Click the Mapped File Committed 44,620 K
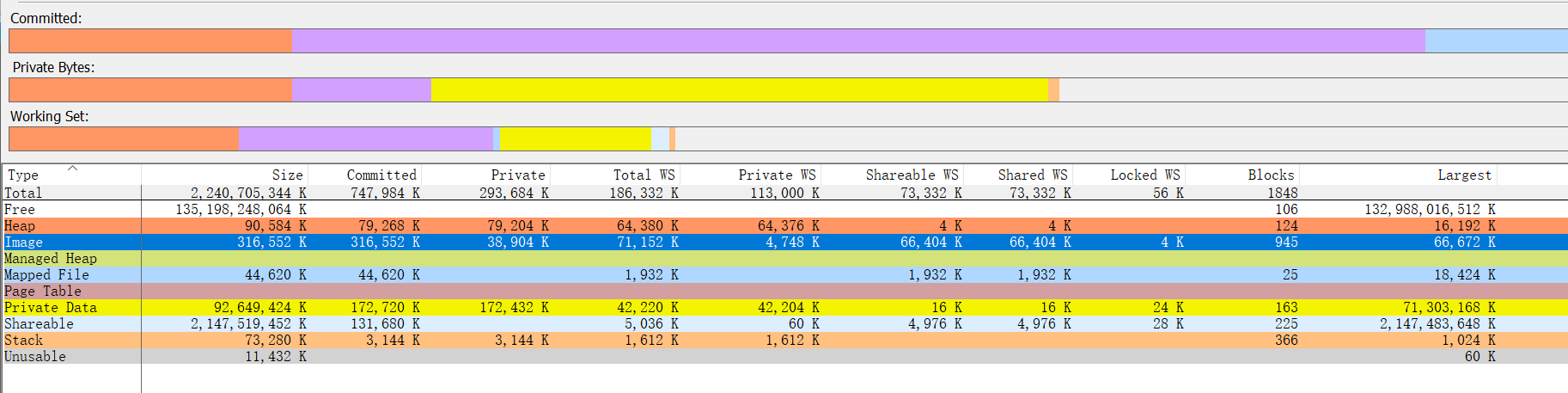Screen dimensions: 1568x393 coord(389,274)
